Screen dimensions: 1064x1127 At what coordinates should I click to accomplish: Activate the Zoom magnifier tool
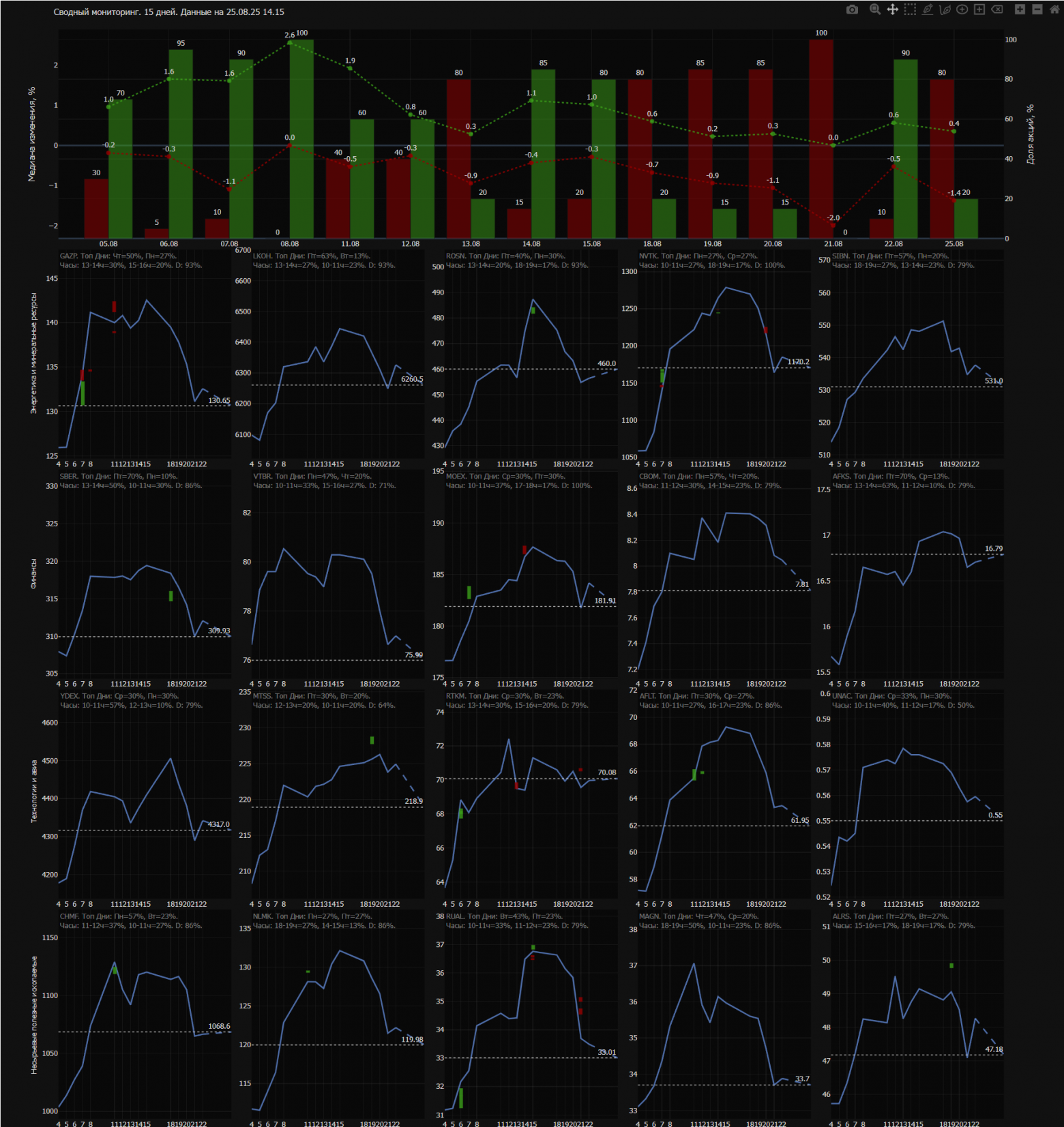pyautogui.click(x=875, y=10)
